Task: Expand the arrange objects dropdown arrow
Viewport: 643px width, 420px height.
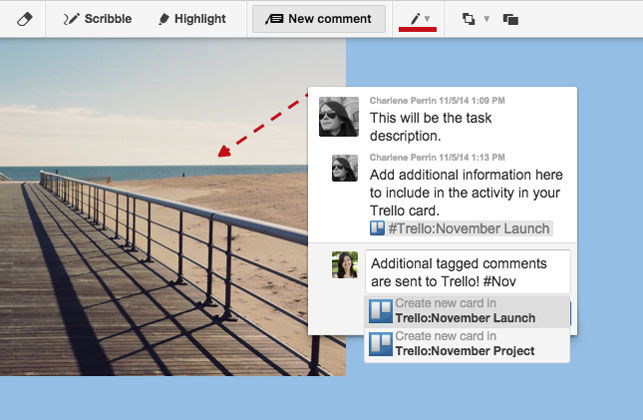Action: tap(487, 18)
